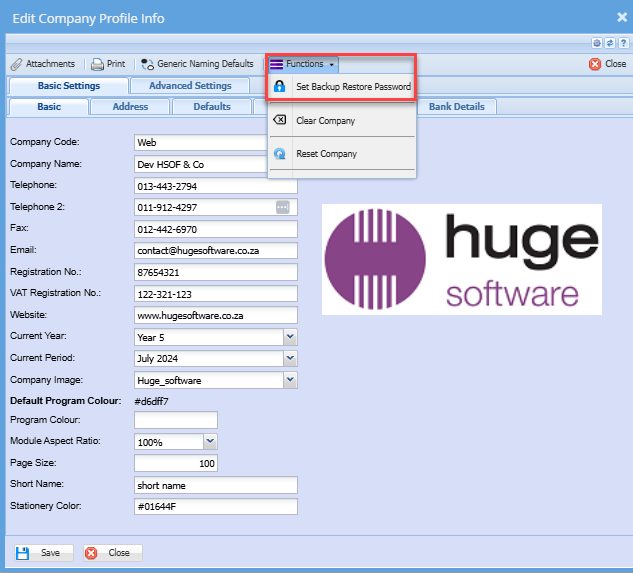The width and height of the screenshot is (633, 573).
Task: Collapse the Functions dropdown menu
Action: pos(303,64)
